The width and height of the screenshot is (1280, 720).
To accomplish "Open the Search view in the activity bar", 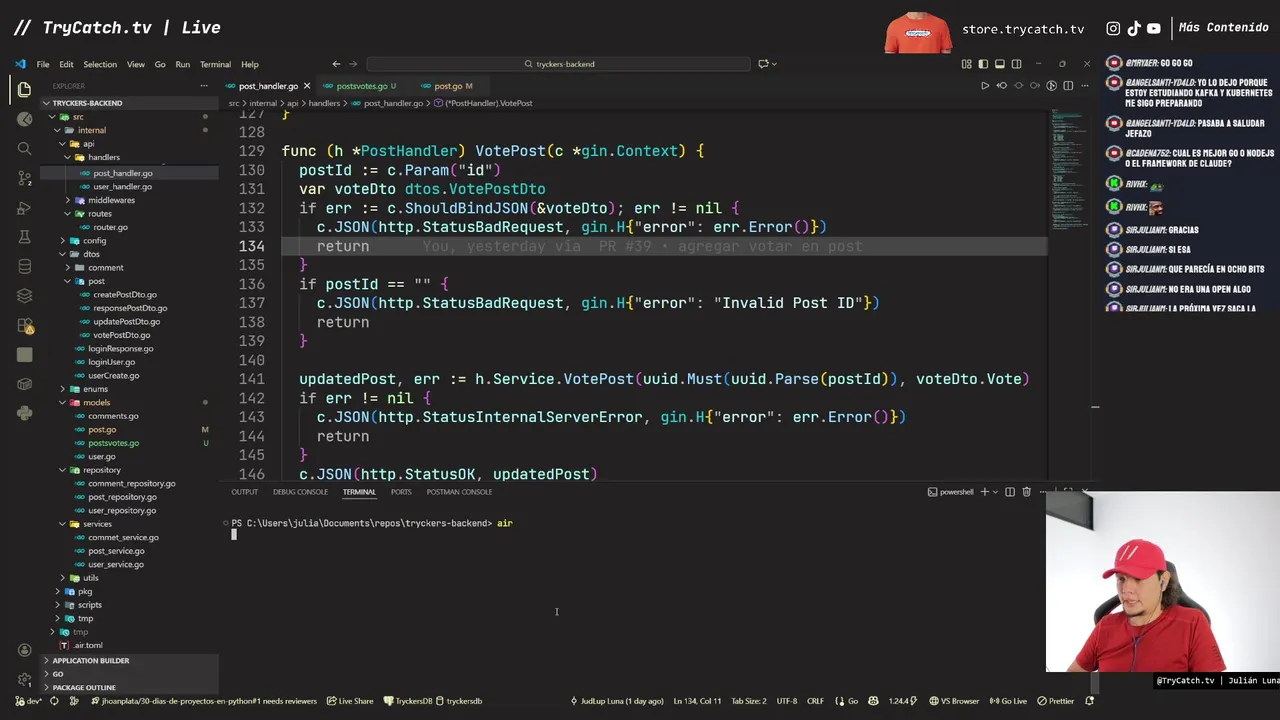I will [24, 148].
